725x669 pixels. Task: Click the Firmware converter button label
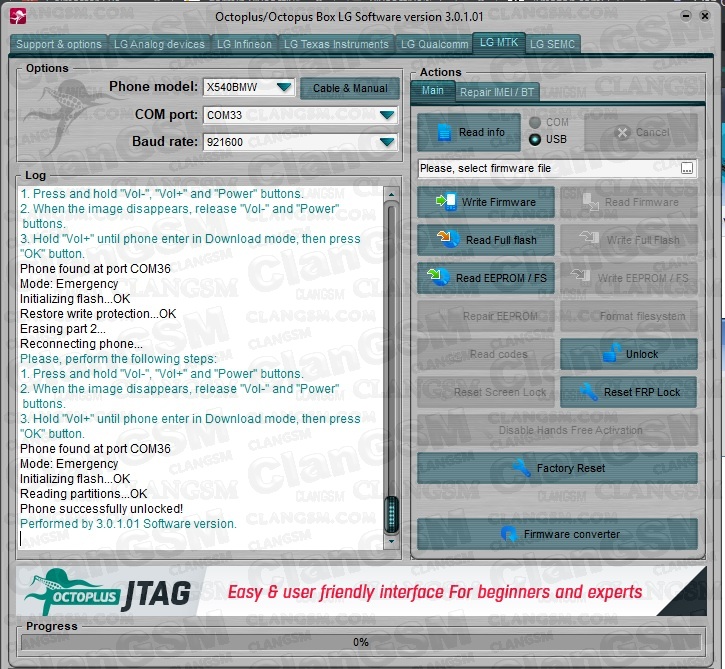pyautogui.click(x=571, y=534)
